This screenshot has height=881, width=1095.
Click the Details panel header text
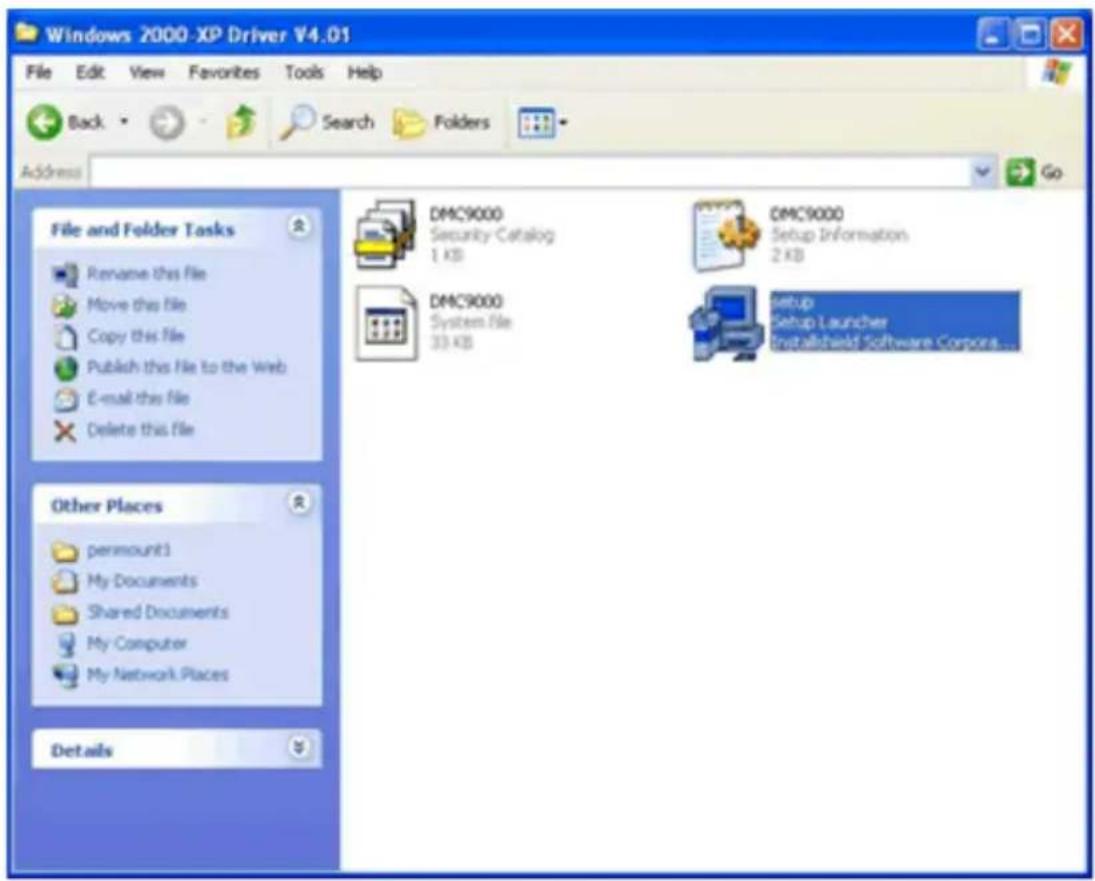click(81, 751)
